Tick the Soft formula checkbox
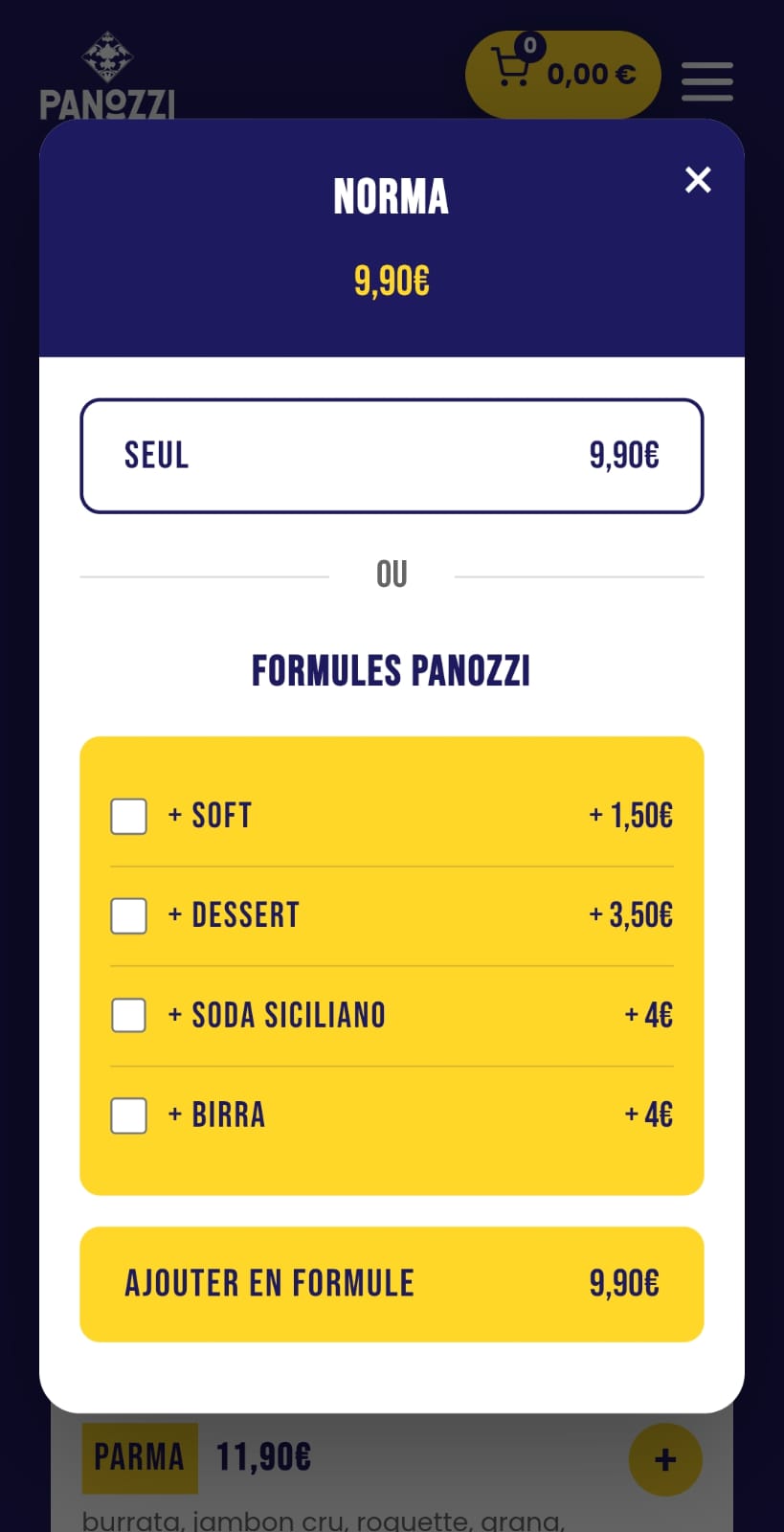784x1532 pixels. pos(129,817)
